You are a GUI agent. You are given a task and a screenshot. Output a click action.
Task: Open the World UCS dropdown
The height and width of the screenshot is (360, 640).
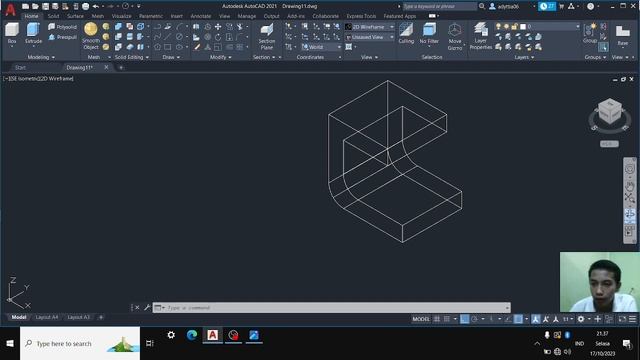[321, 47]
